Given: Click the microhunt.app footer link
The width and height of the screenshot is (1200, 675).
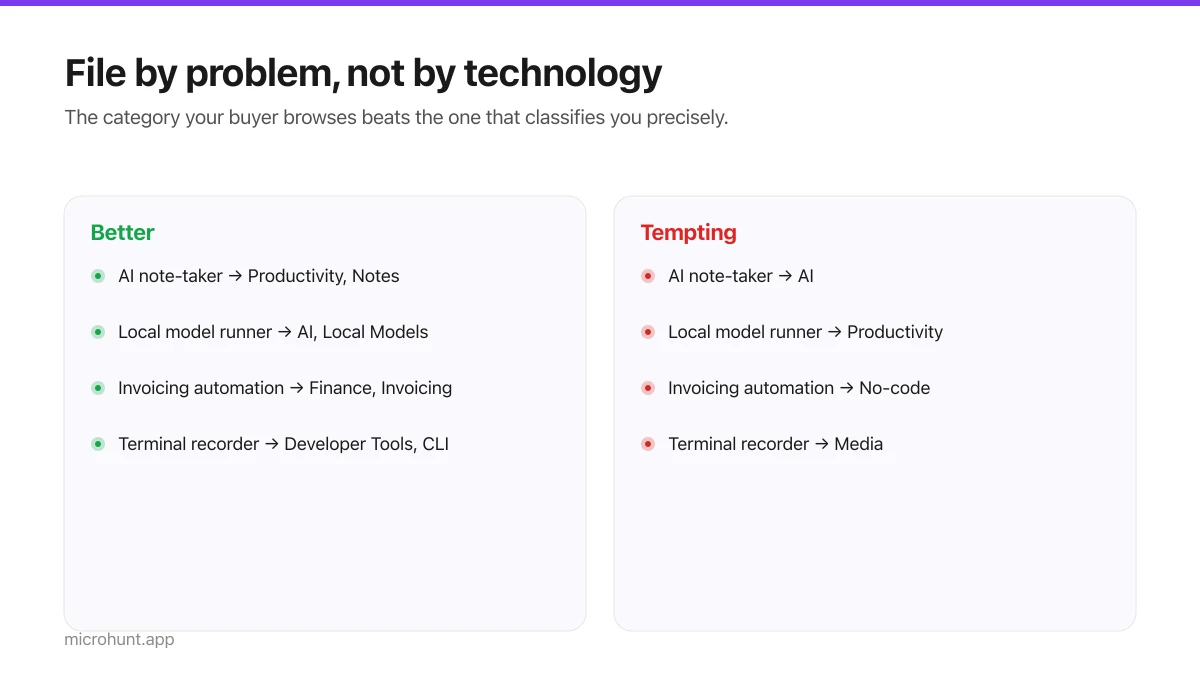Looking at the screenshot, I should tap(119, 639).
